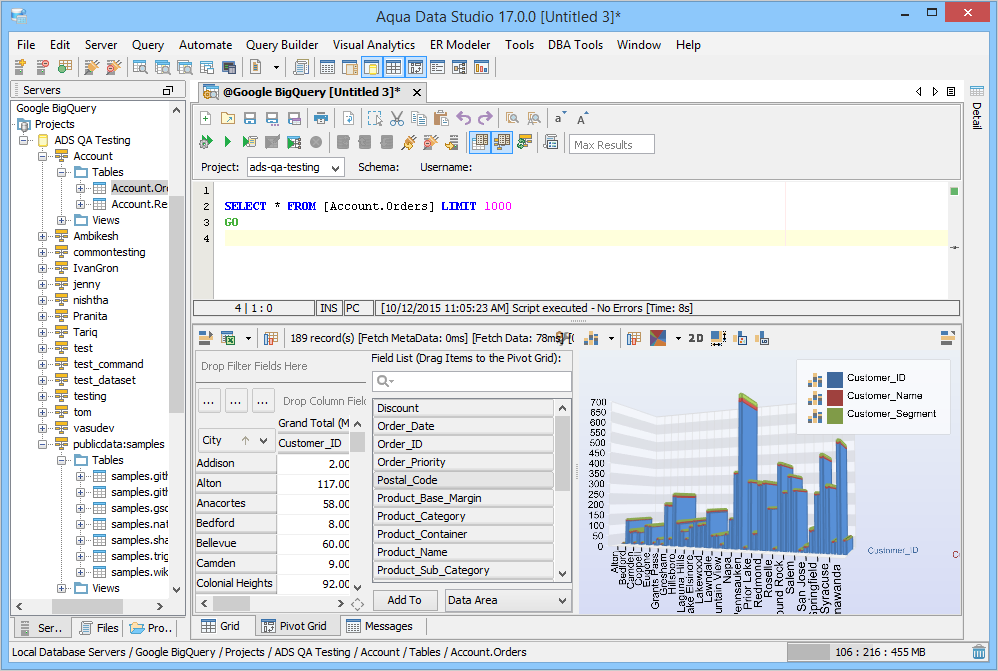
Task: Click the Undo arrow icon
Action: pyautogui.click(x=464, y=118)
